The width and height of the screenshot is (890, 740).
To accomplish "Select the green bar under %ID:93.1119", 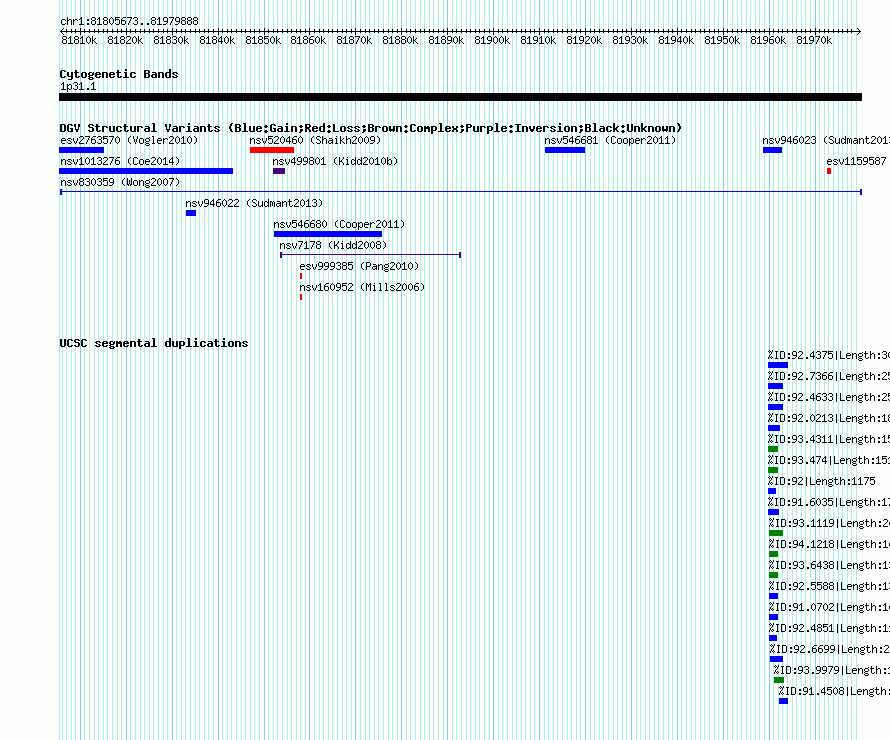I will [x=776, y=533].
